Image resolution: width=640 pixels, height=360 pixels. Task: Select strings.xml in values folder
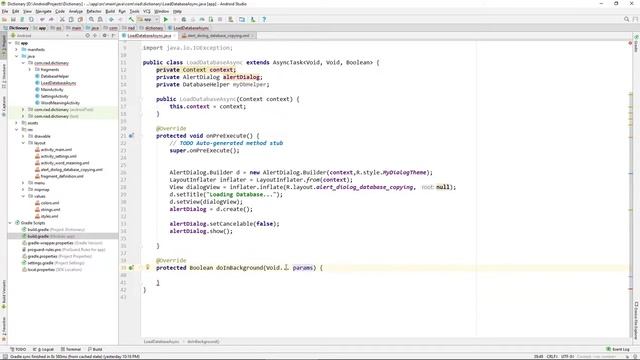(x=50, y=209)
